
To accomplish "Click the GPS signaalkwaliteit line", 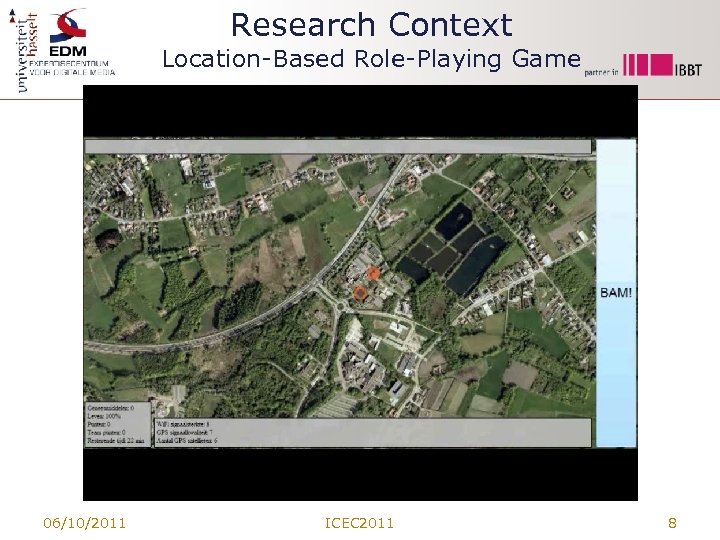I will pyautogui.click(x=185, y=433).
